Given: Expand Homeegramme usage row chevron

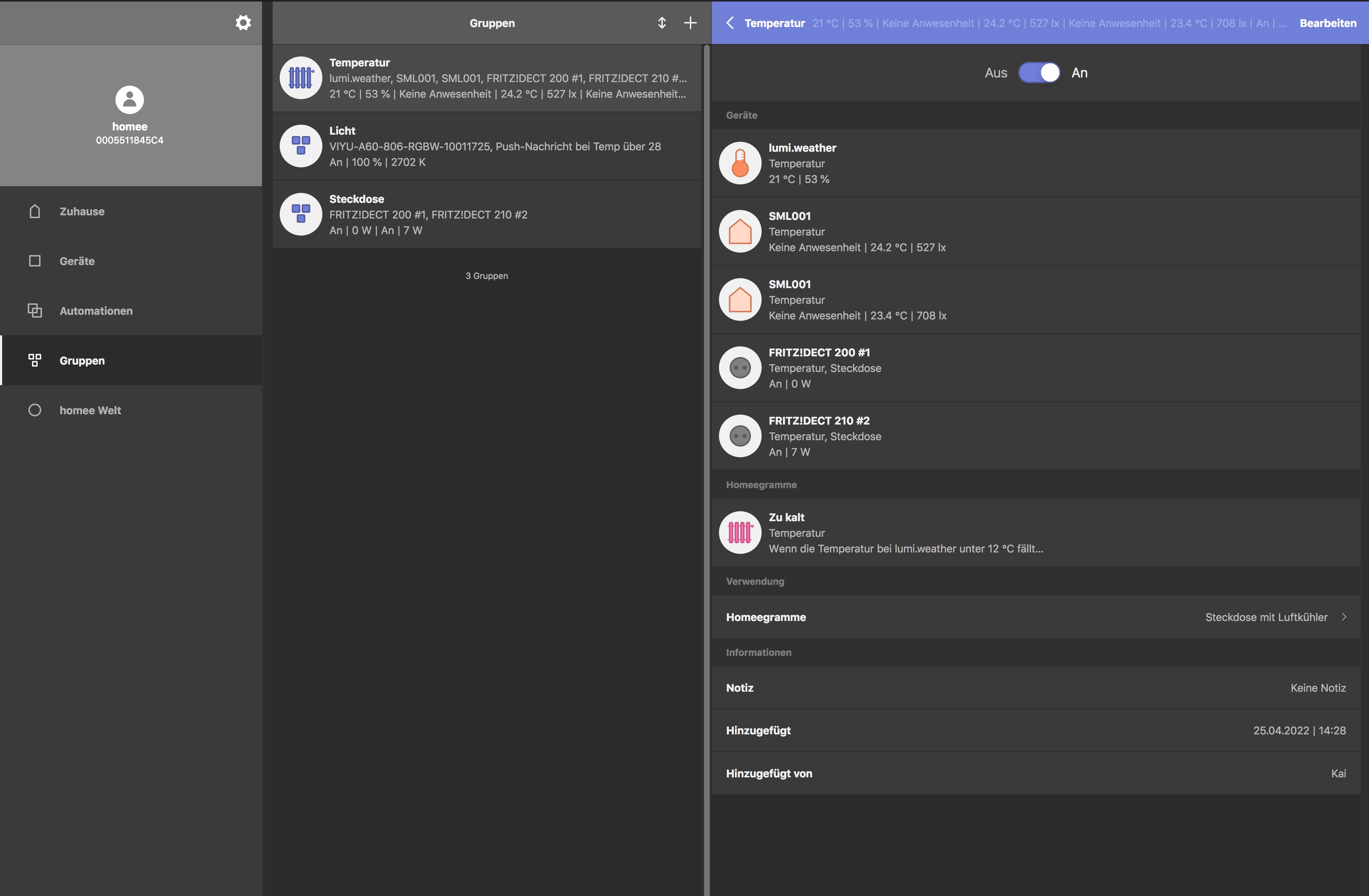Looking at the screenshot, I should pyautogui.click(x=1344, y=617).
